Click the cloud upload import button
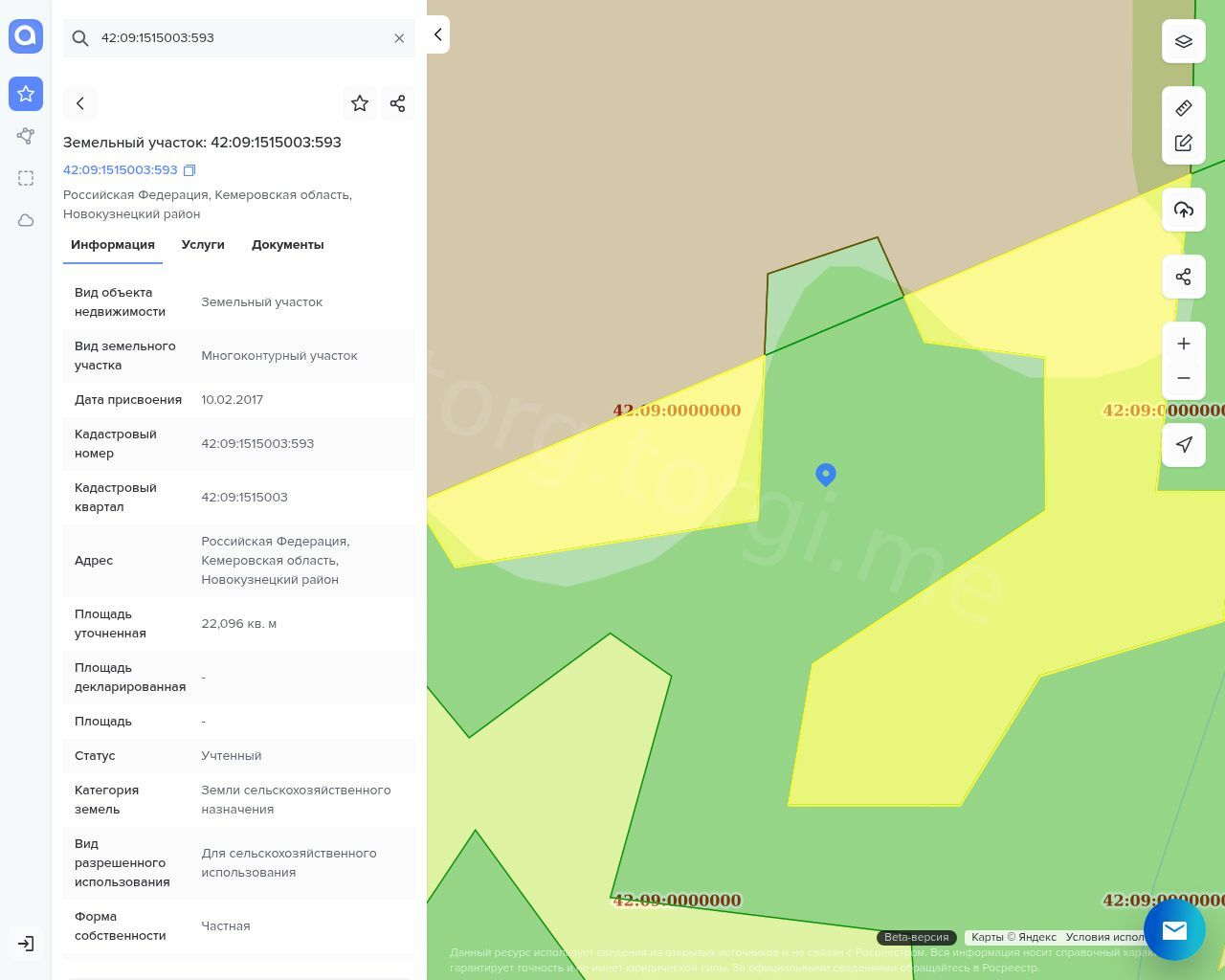Screen dimensions: 1225x980 [x=1183, y=210]
